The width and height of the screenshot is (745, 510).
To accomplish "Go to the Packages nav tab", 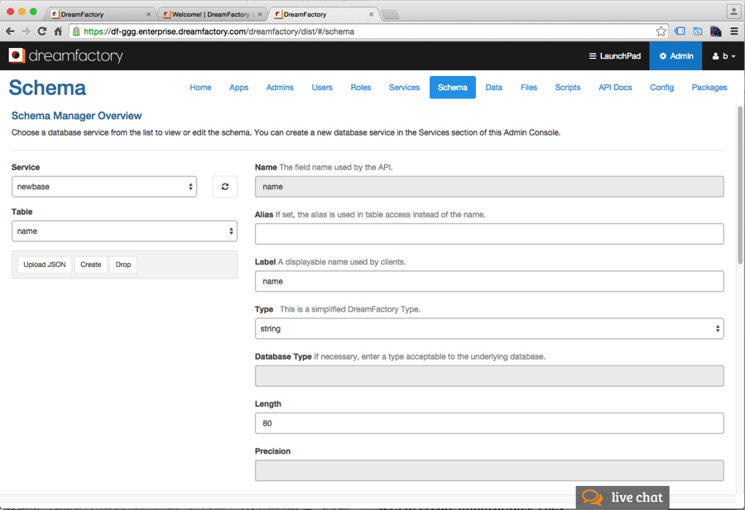I will click(x=709, y=87).
